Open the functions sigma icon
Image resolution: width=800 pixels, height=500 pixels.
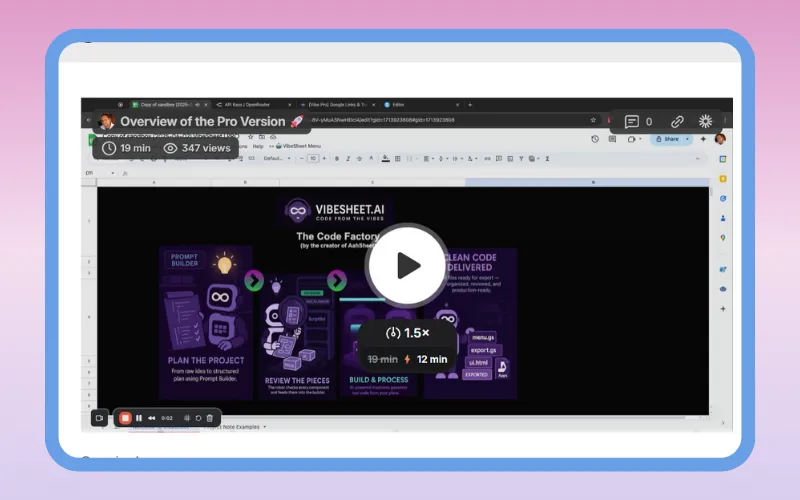click(547, 159)
